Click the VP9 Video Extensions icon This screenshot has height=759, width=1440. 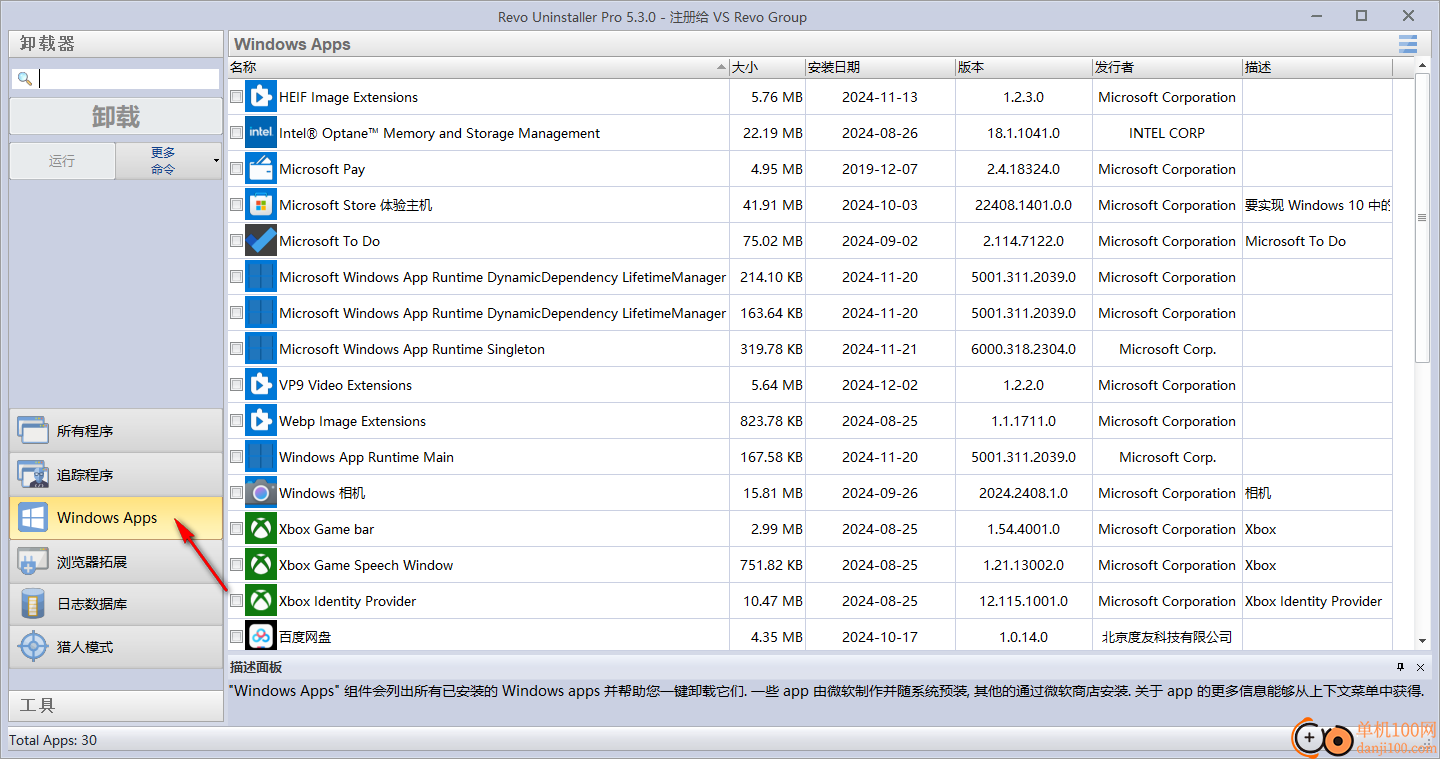tap(260, 385)
